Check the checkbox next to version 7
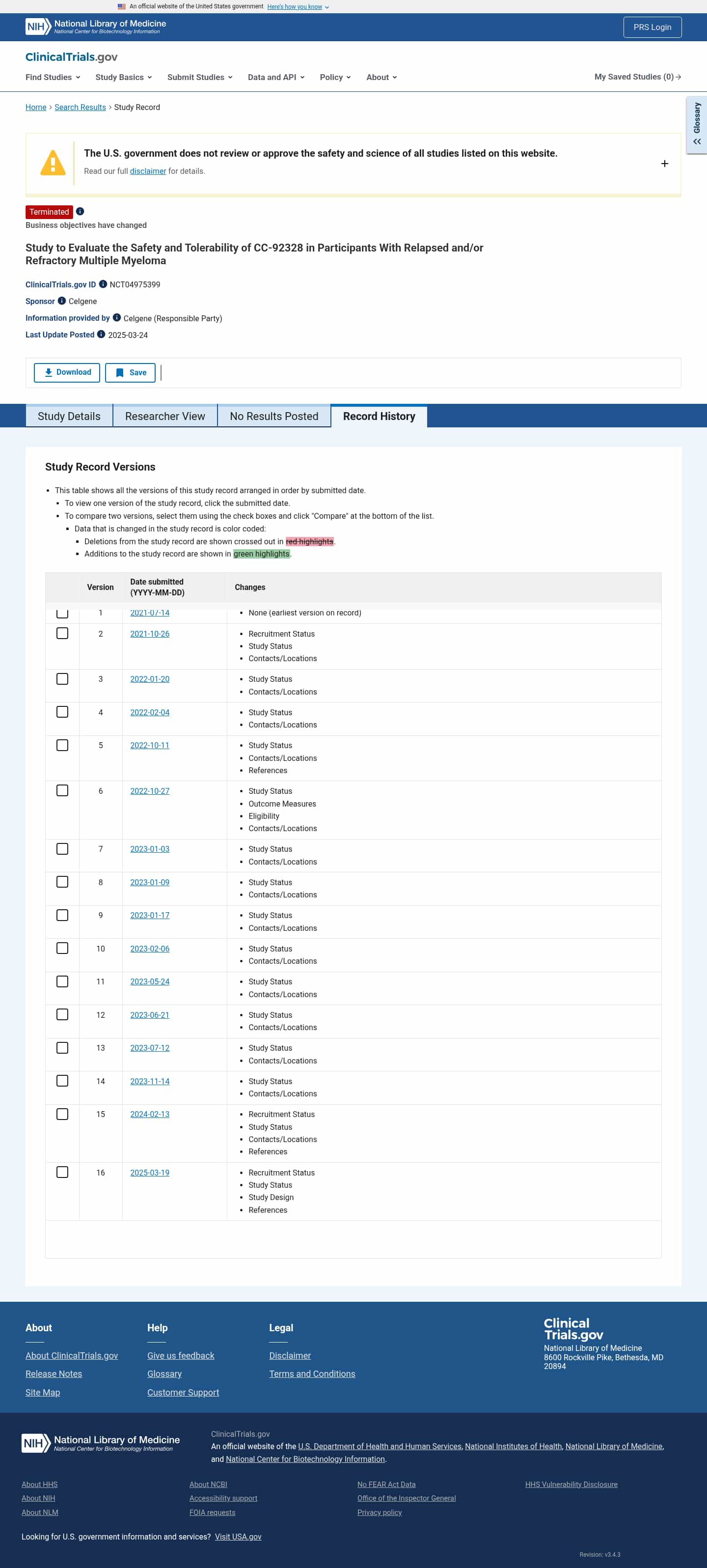 click(x=62, y=848)
